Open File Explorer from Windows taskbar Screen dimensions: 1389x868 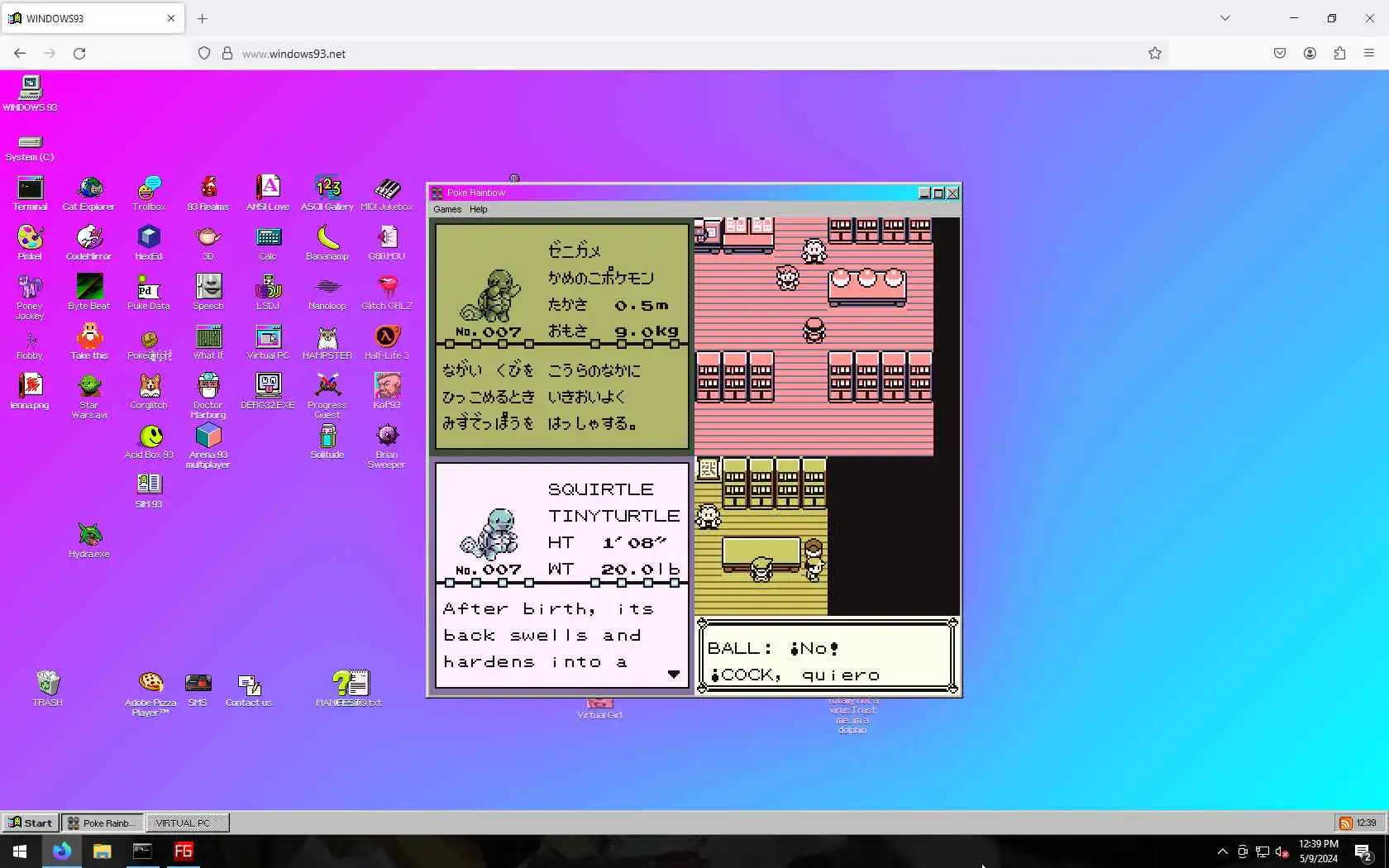coord(103,851)
